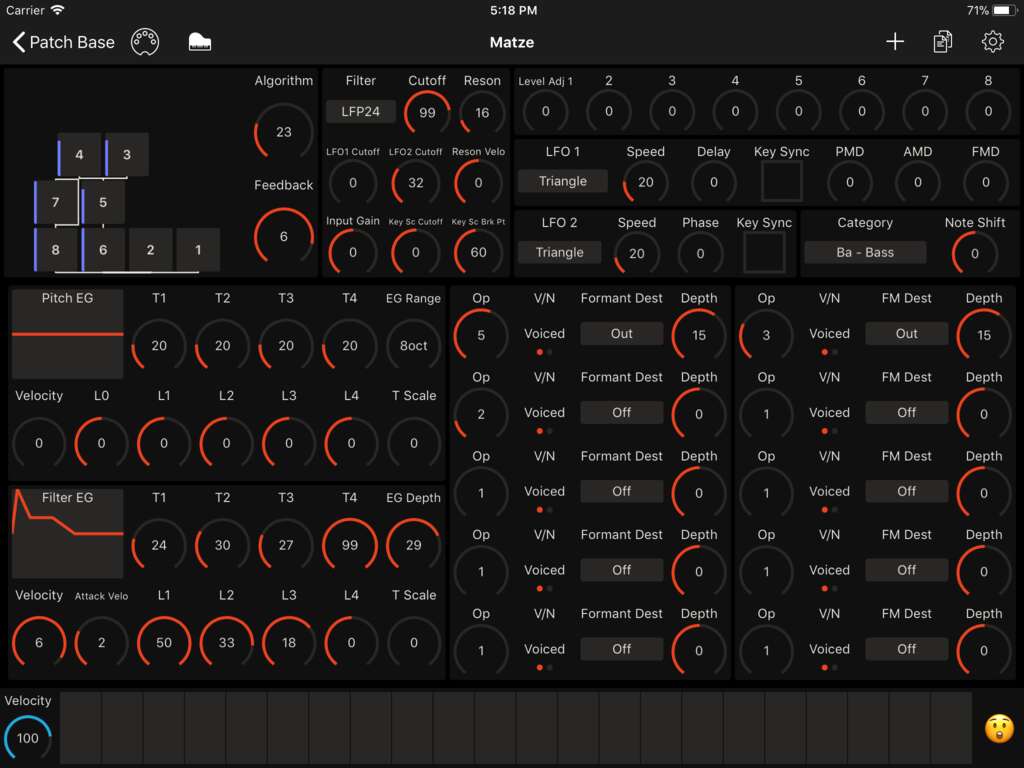
Task: Tap the battery icon in the status bar
Action: (1003, 10)
